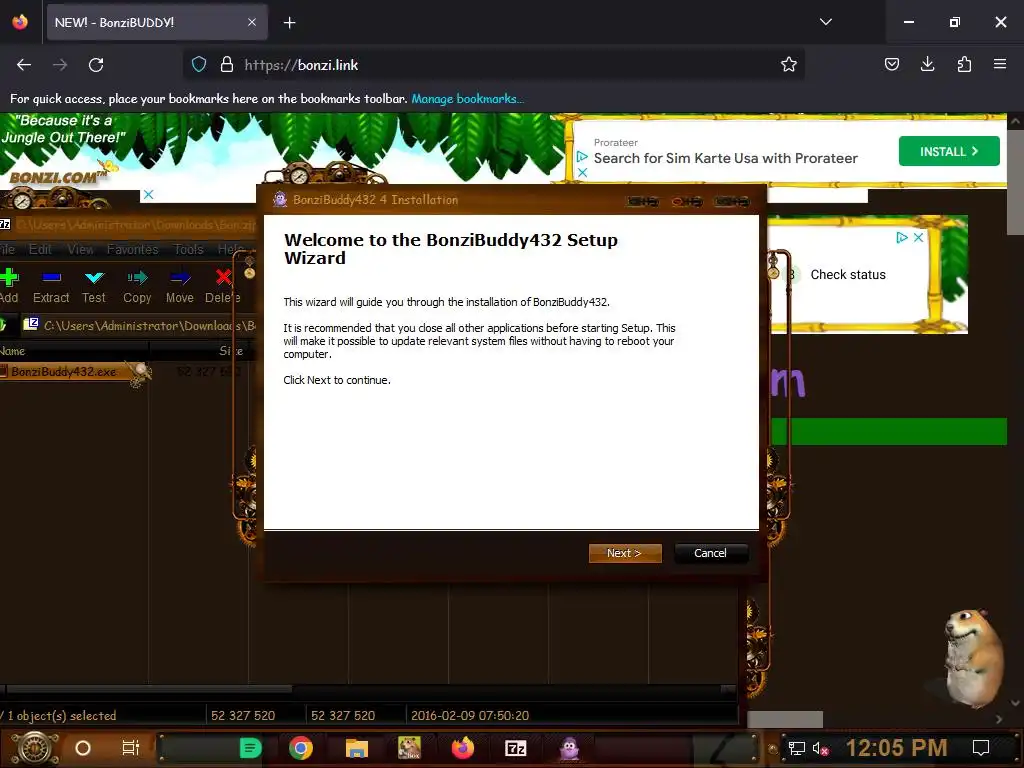1024x768 pixels.
Task: Select BonziBuddy432.exe in 7-Zip file list
Action: (x=63, y=372)
